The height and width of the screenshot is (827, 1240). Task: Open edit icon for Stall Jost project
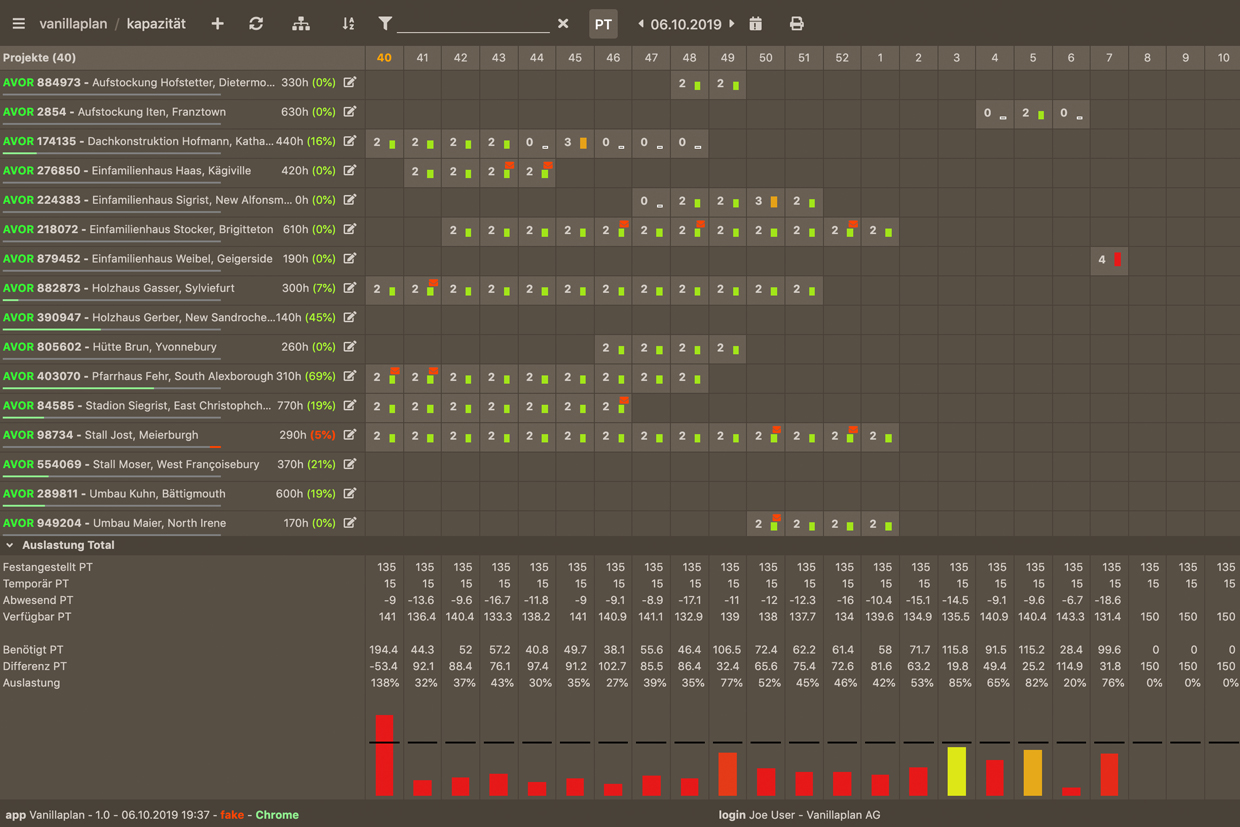[x=350, y=435]
